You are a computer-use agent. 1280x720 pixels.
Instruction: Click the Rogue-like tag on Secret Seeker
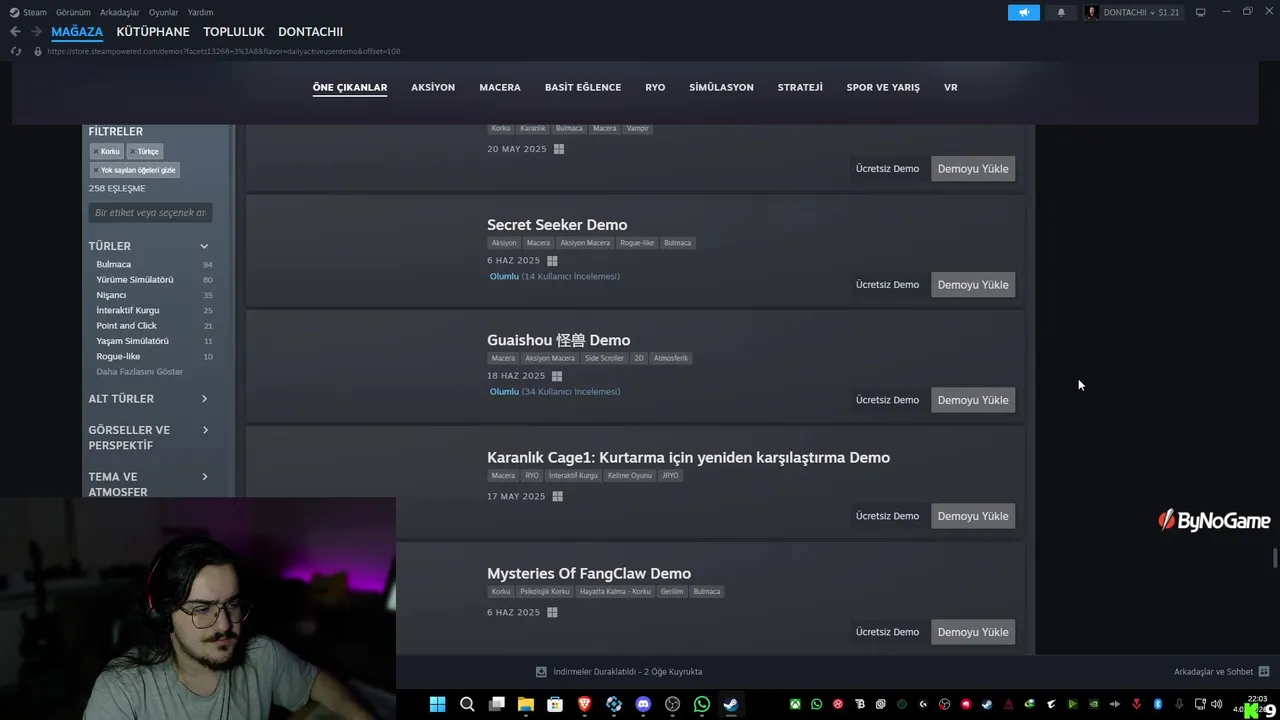click(x=637, y=243)
